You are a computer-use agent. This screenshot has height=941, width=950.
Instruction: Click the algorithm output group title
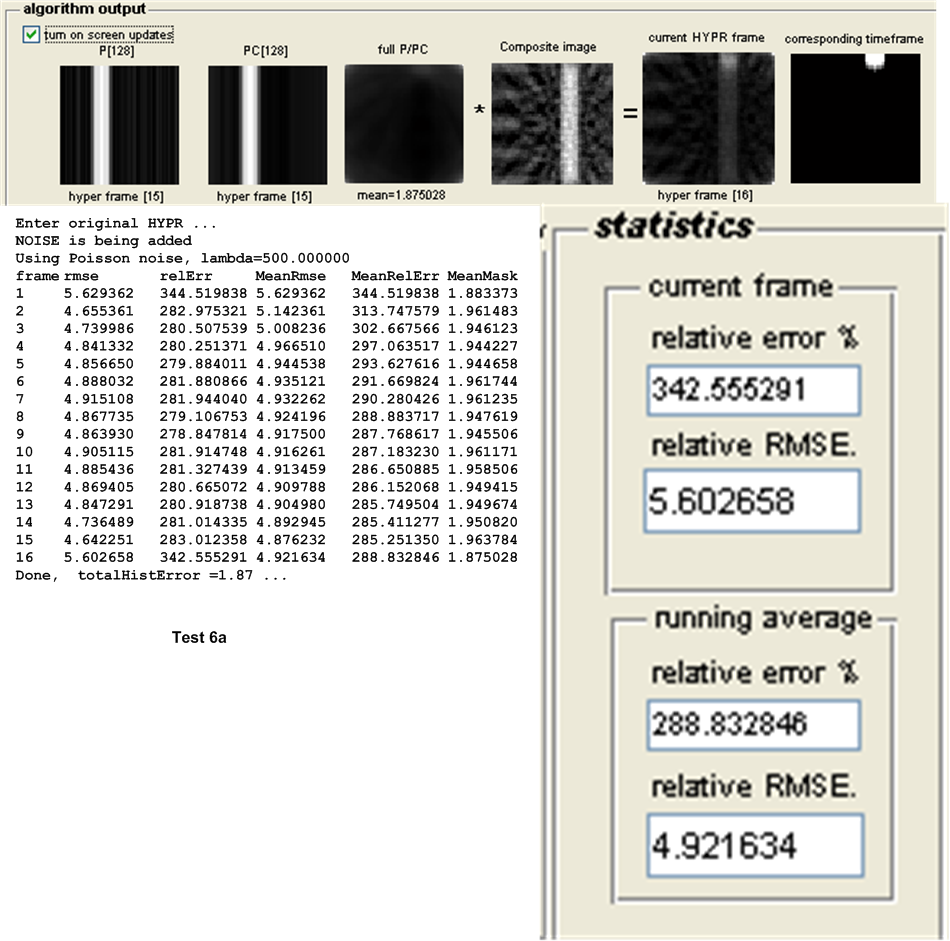84,9
